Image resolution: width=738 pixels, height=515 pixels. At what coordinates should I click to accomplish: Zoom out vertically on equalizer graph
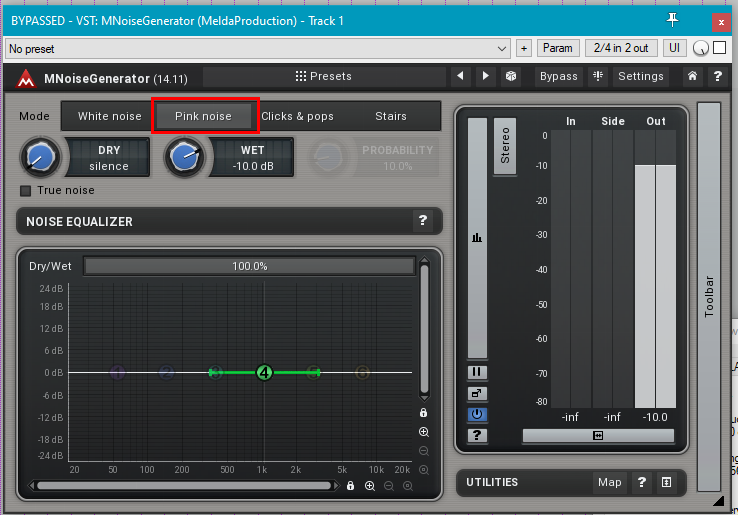pyautogui.click(x=424, y=451)
